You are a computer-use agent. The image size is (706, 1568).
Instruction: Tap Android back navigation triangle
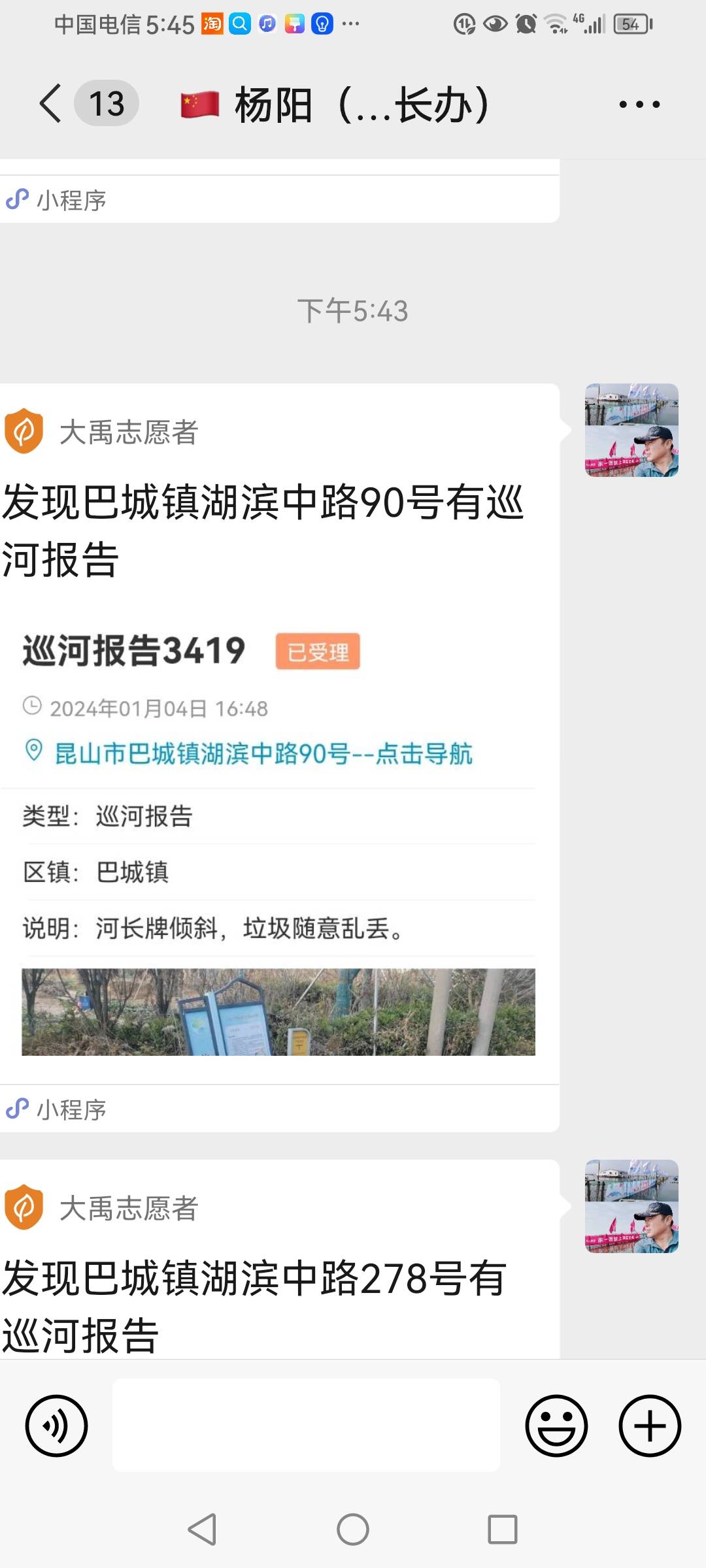tap(202, 1529)
